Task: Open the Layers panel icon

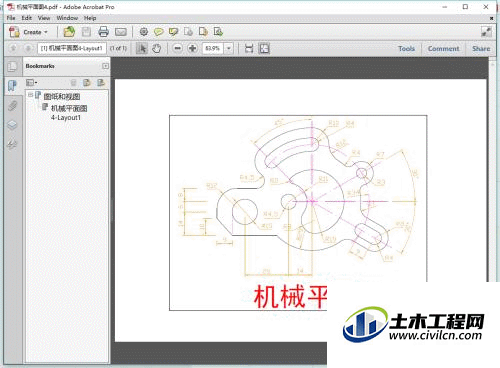Action: 12,125
